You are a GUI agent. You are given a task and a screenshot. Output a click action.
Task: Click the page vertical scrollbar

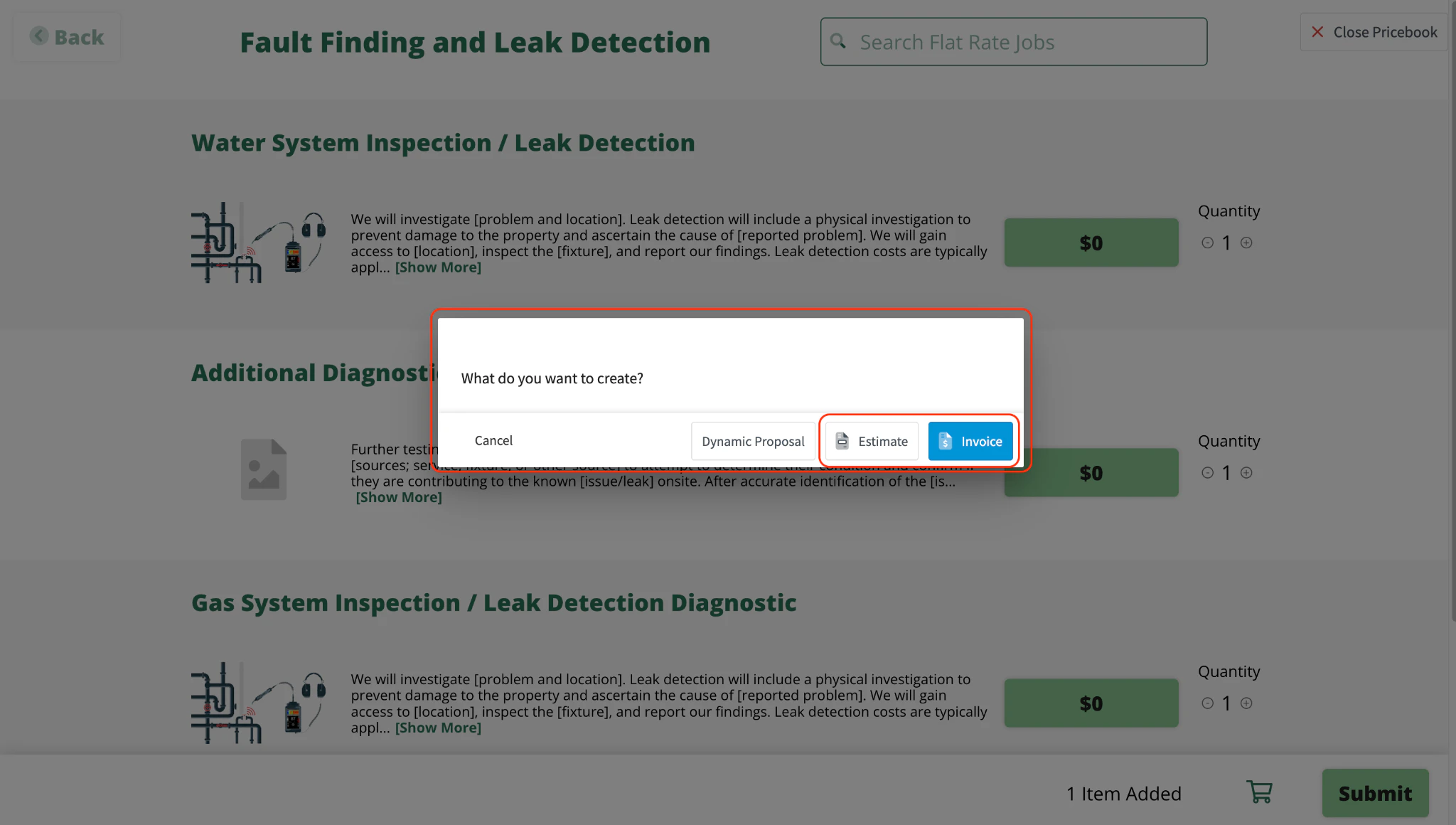[x=1452, y=313]
